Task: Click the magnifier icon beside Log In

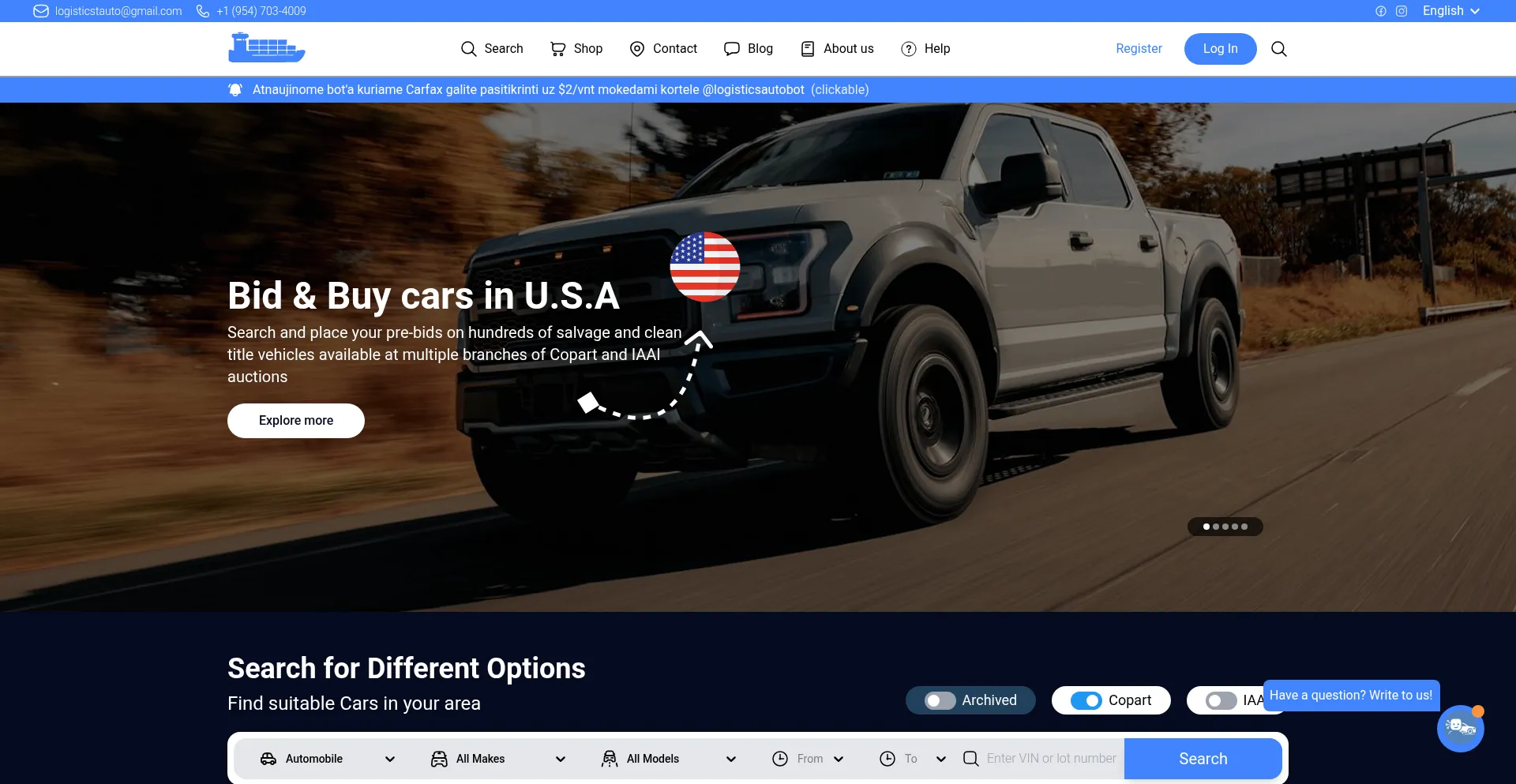Action: [1278, 49]
